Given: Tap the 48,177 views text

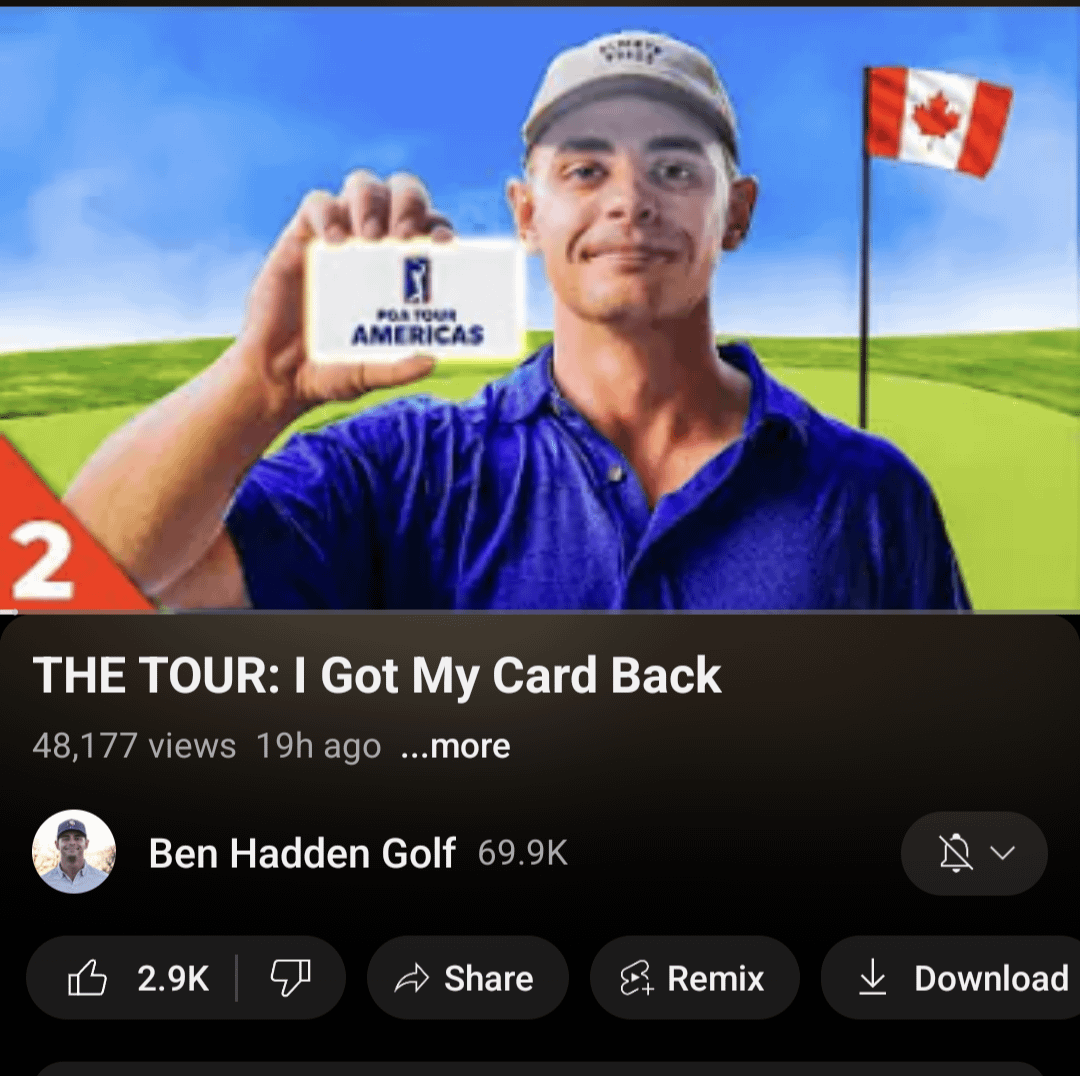Looking at the screenshot, I should [x=134, y=746].
